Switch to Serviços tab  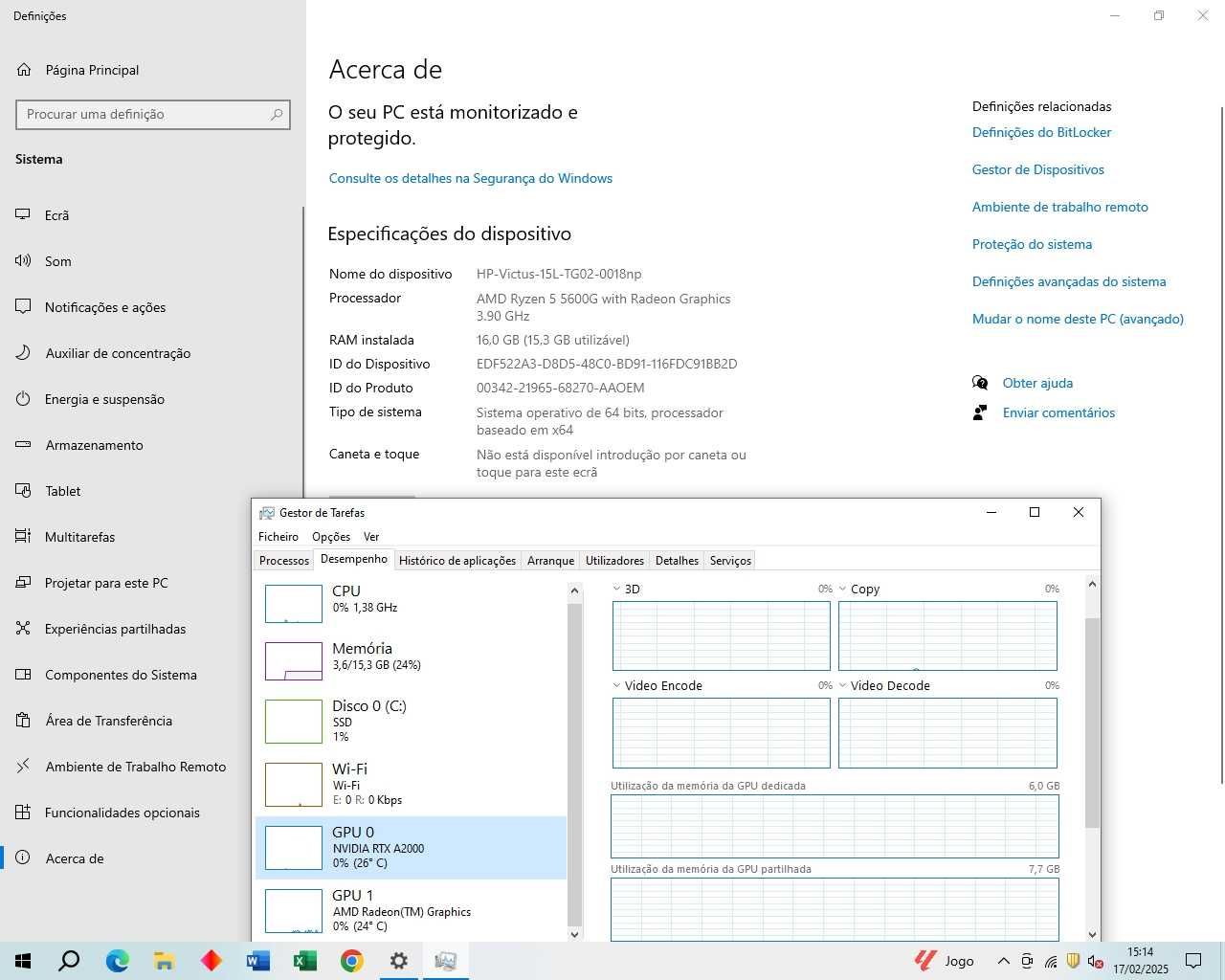(730, 561)
